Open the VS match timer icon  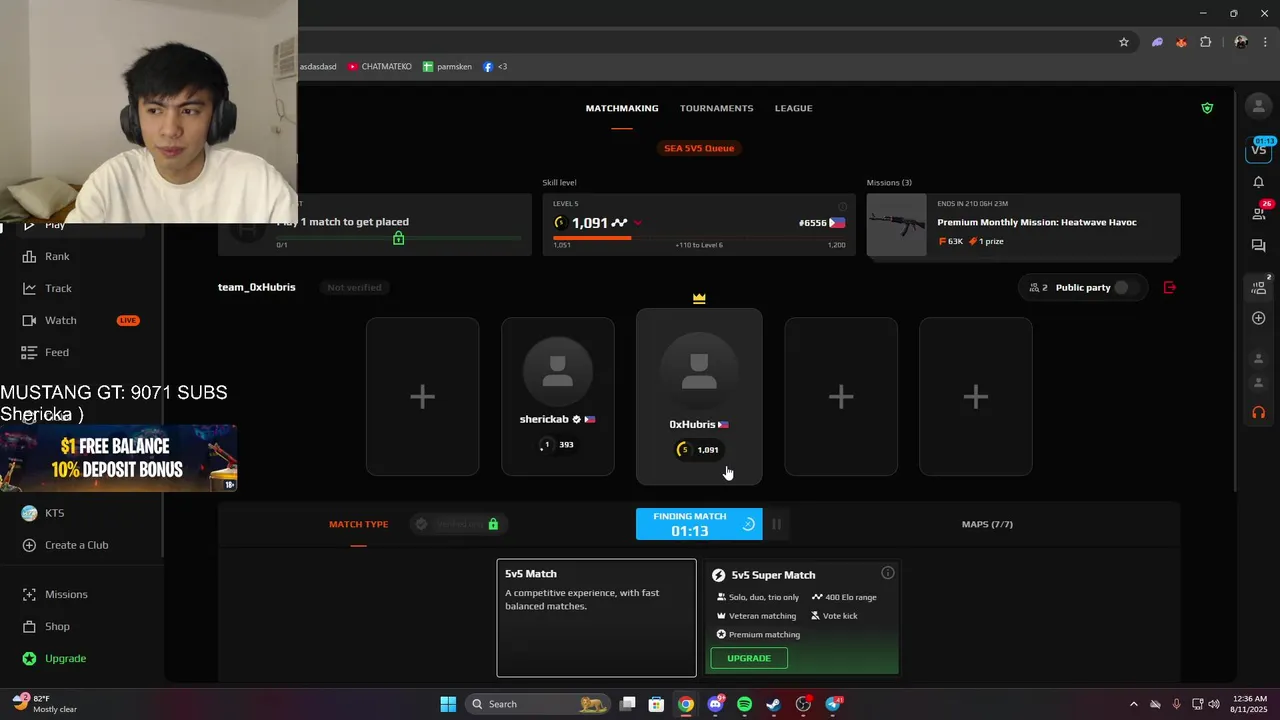[x=1258, y=149]
